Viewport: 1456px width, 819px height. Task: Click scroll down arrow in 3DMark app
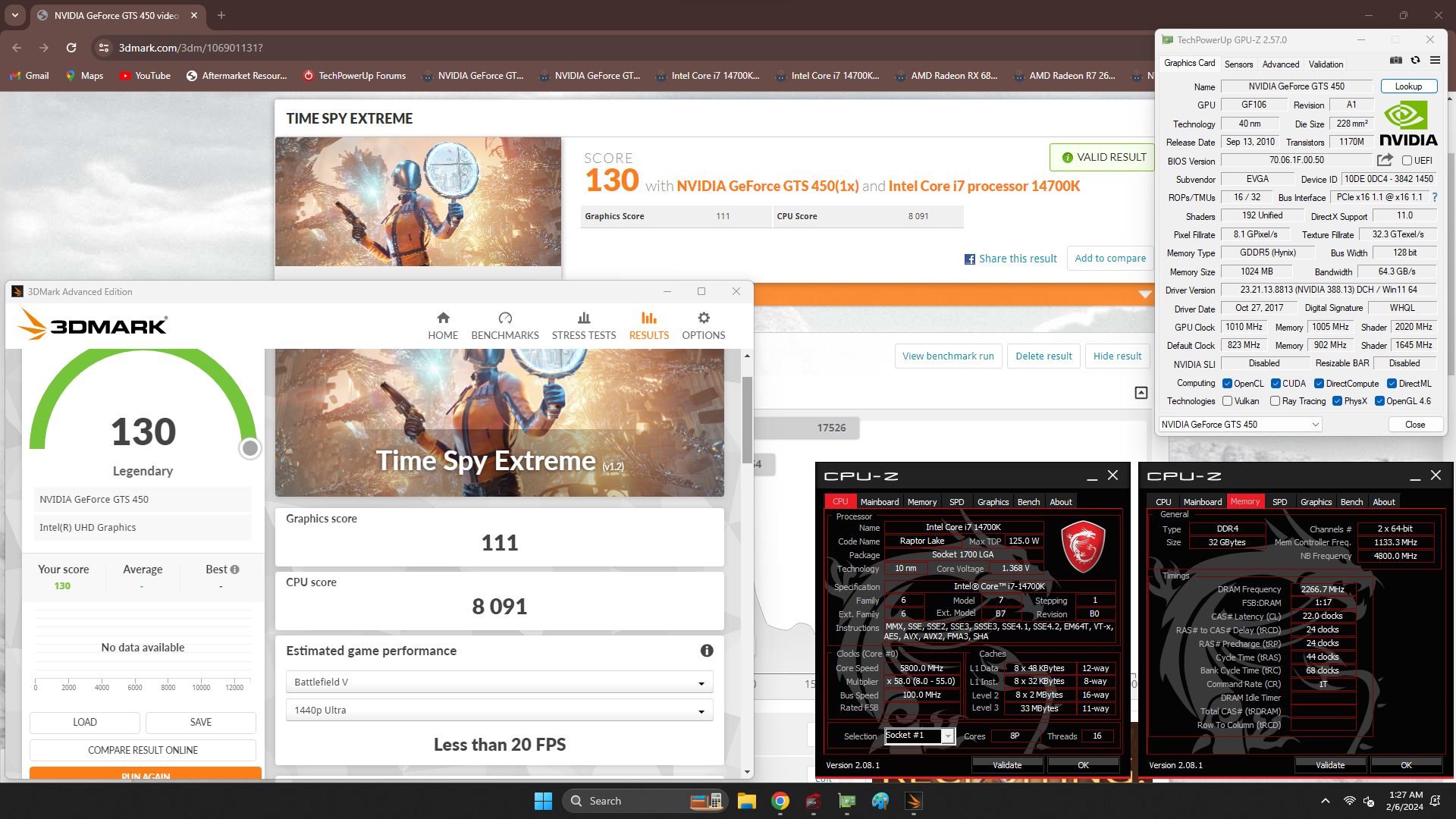click(747, 772)
